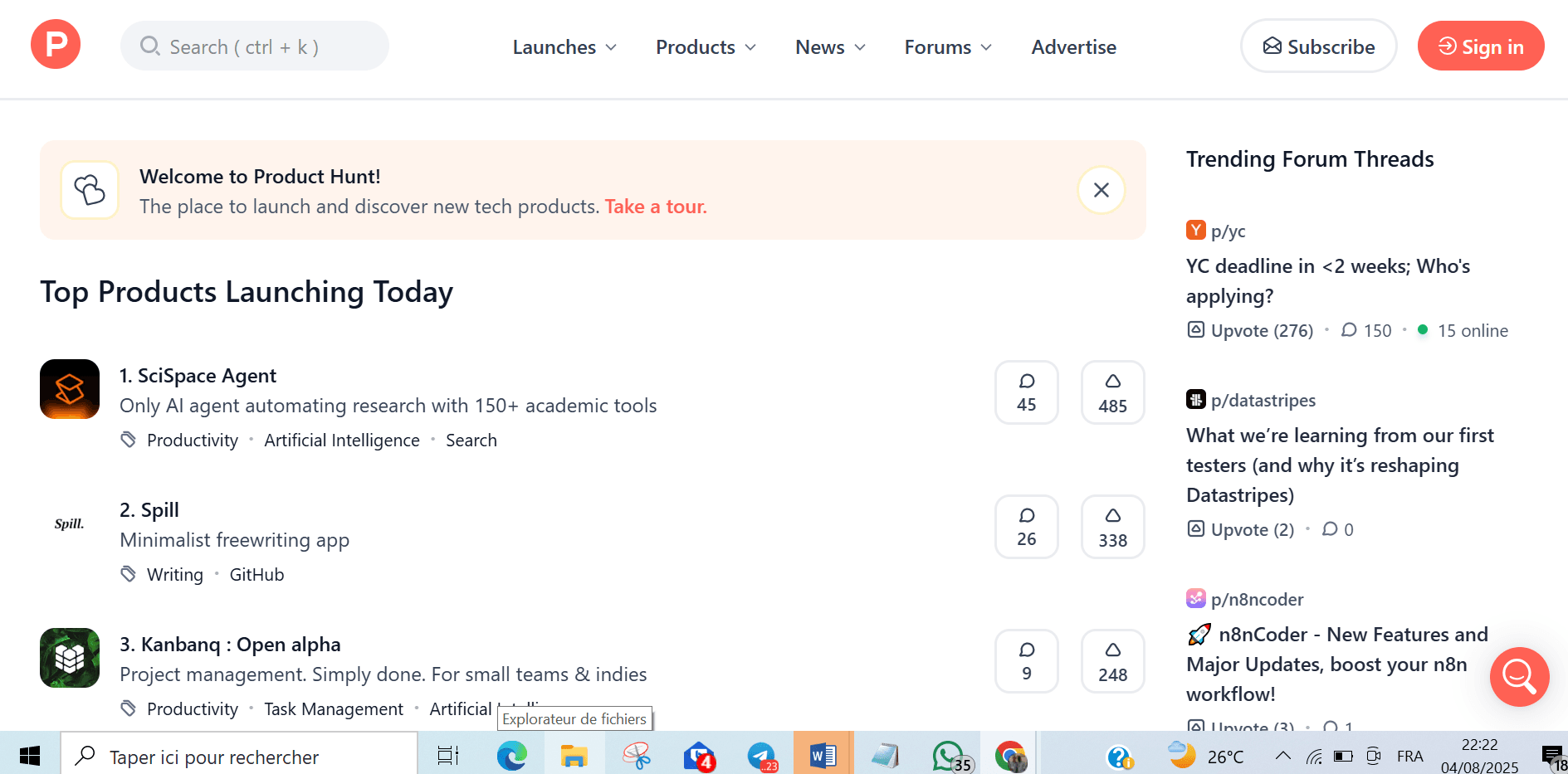The image size is (1568, 774).
Task: Expand the Products menu
Action: (x=706, y=47)
